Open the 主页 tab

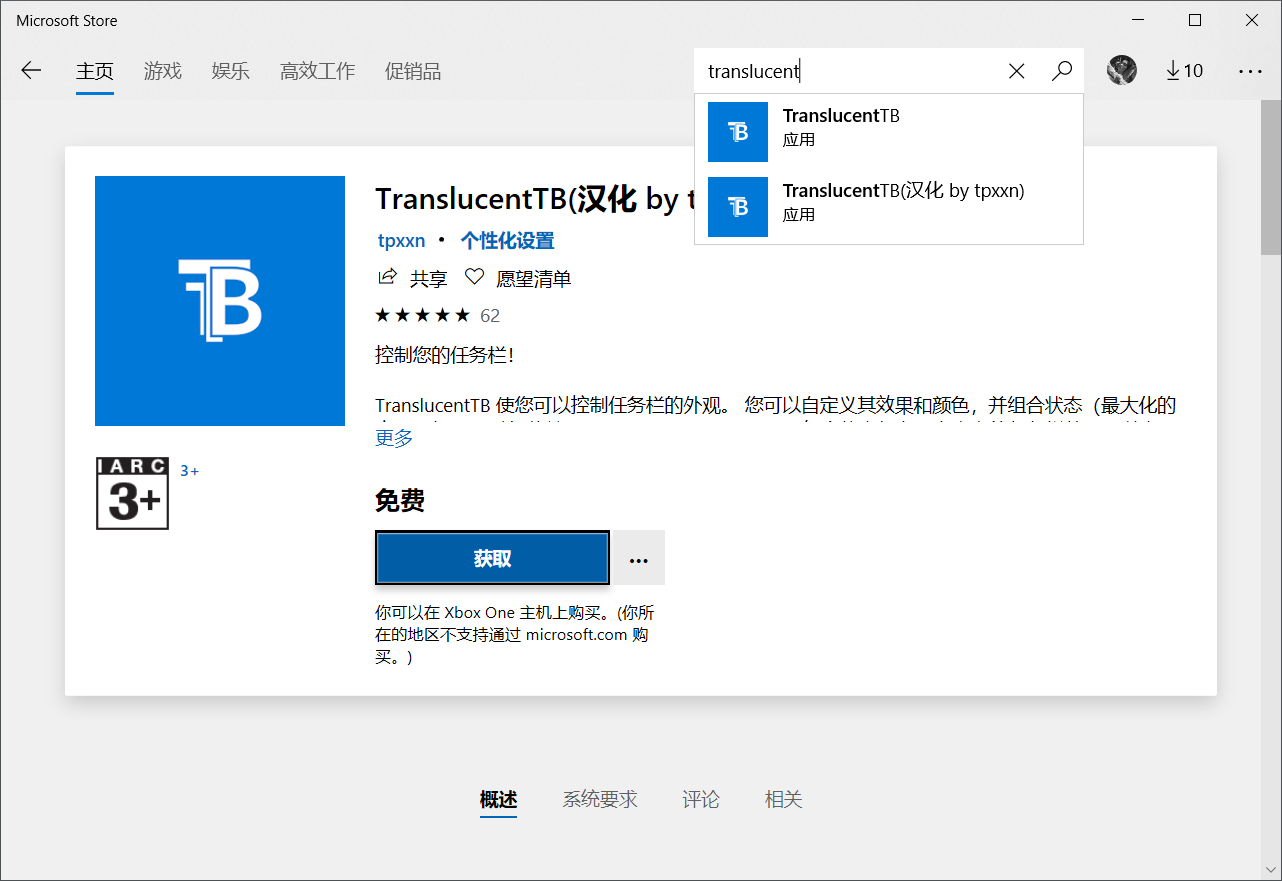[x=95, y=71]
